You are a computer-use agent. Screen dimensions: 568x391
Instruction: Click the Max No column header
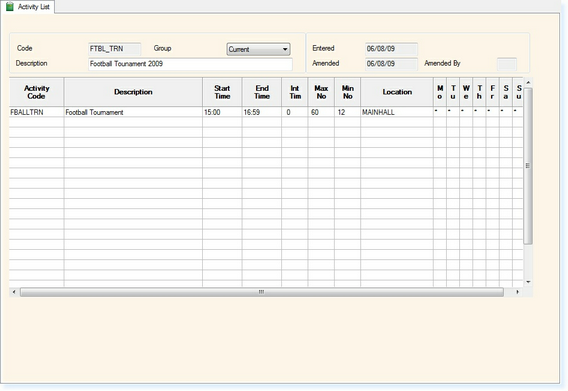pos(321,92)
